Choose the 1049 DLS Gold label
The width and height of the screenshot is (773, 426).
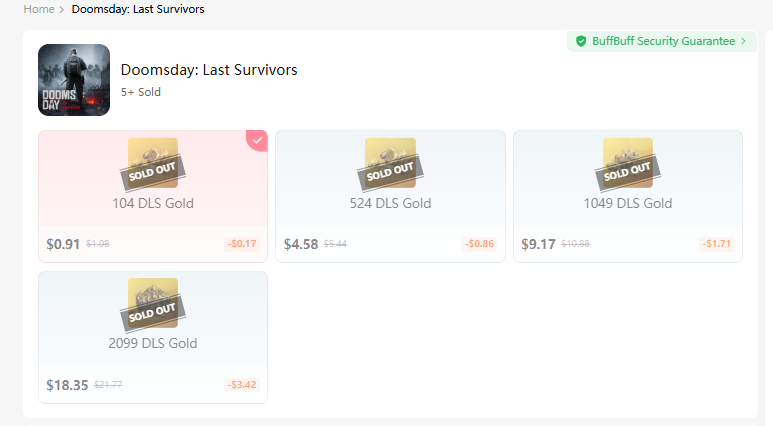point(628,204)
